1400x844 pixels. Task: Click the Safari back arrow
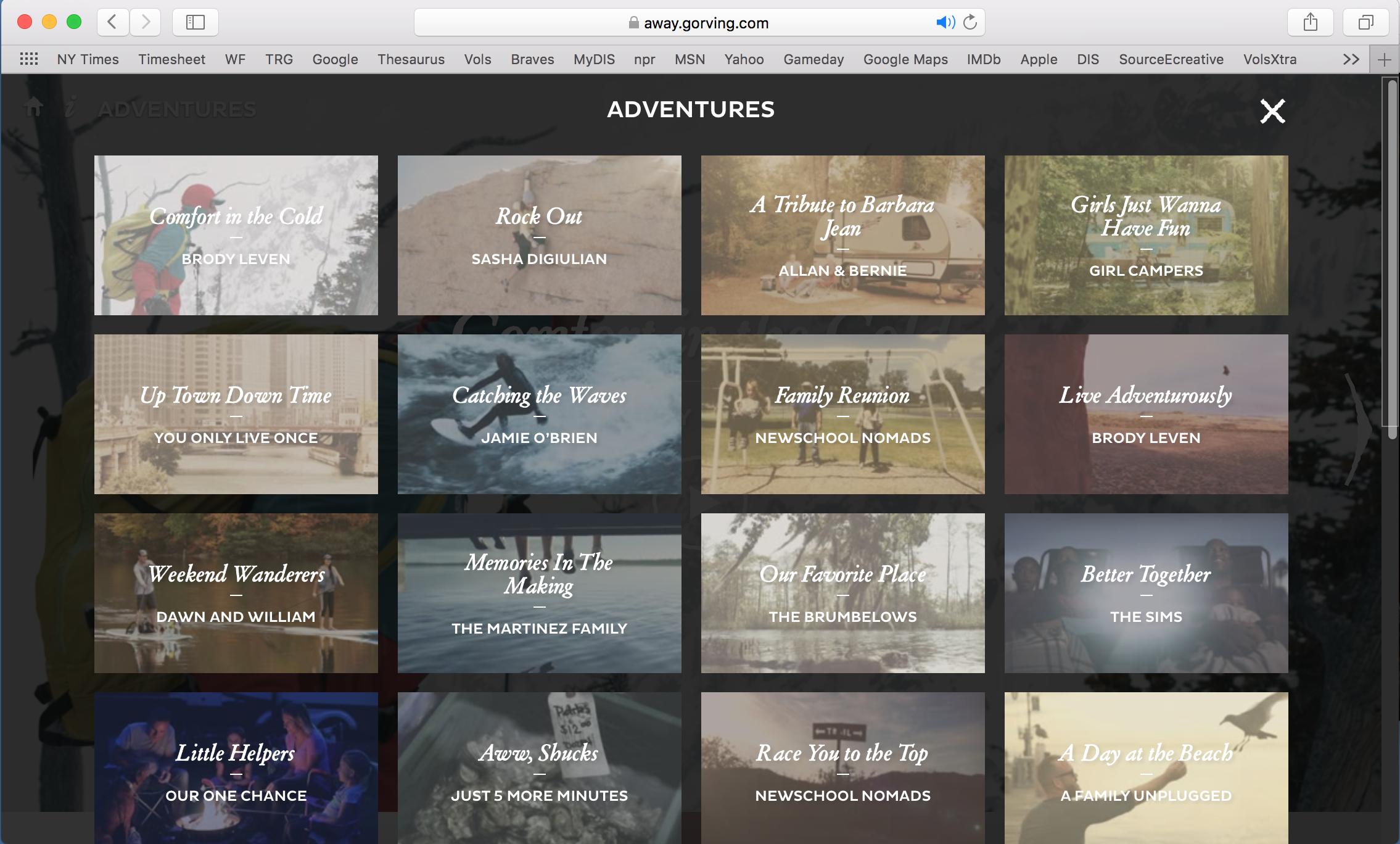click(x=112, y=23)
